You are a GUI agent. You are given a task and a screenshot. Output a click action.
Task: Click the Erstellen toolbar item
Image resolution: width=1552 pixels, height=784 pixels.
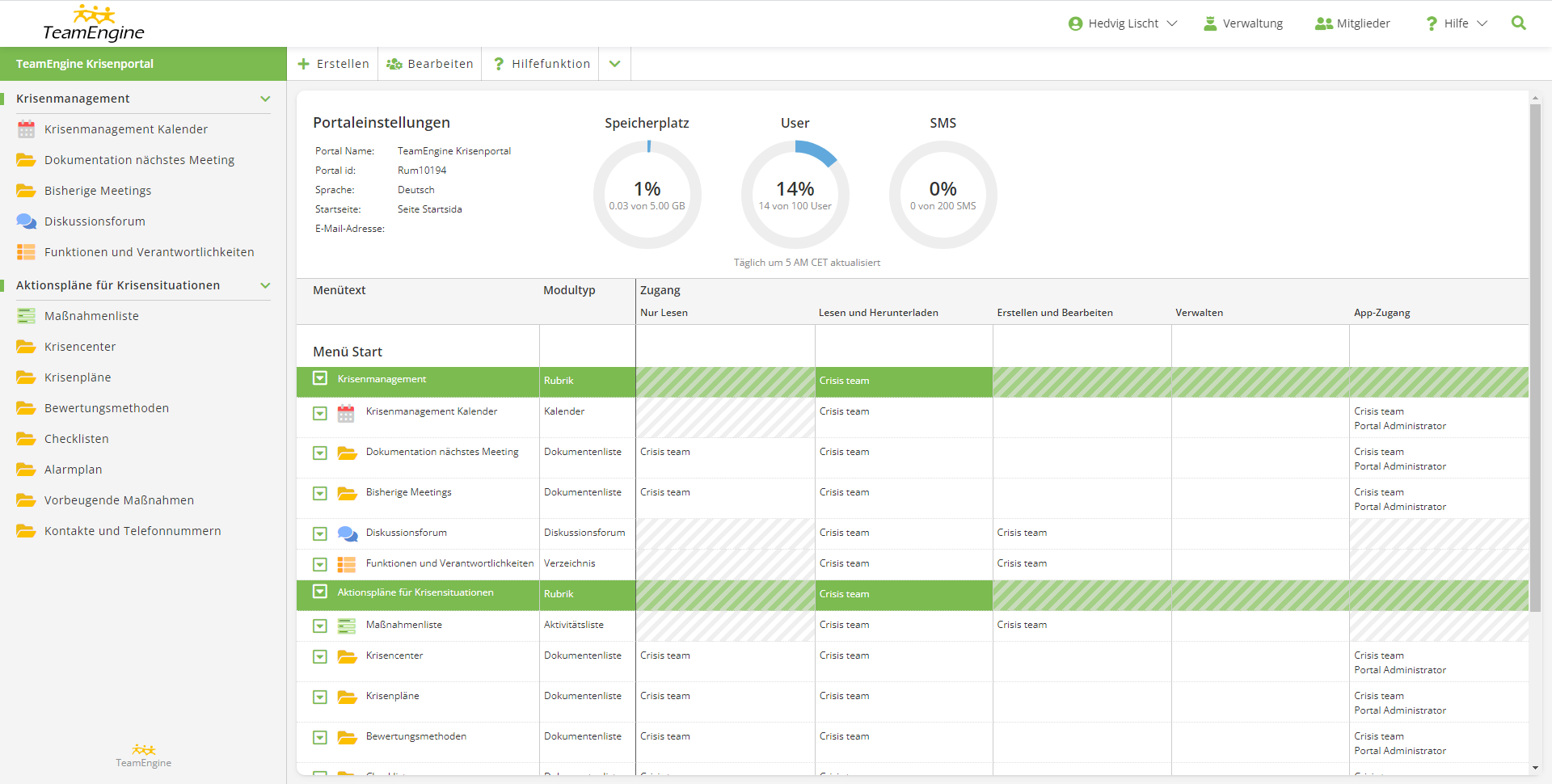(333, 64)
